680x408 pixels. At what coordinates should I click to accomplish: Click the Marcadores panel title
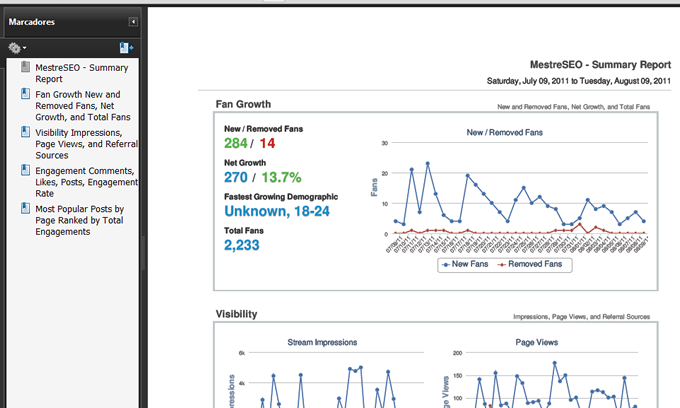tap(32, 21)
